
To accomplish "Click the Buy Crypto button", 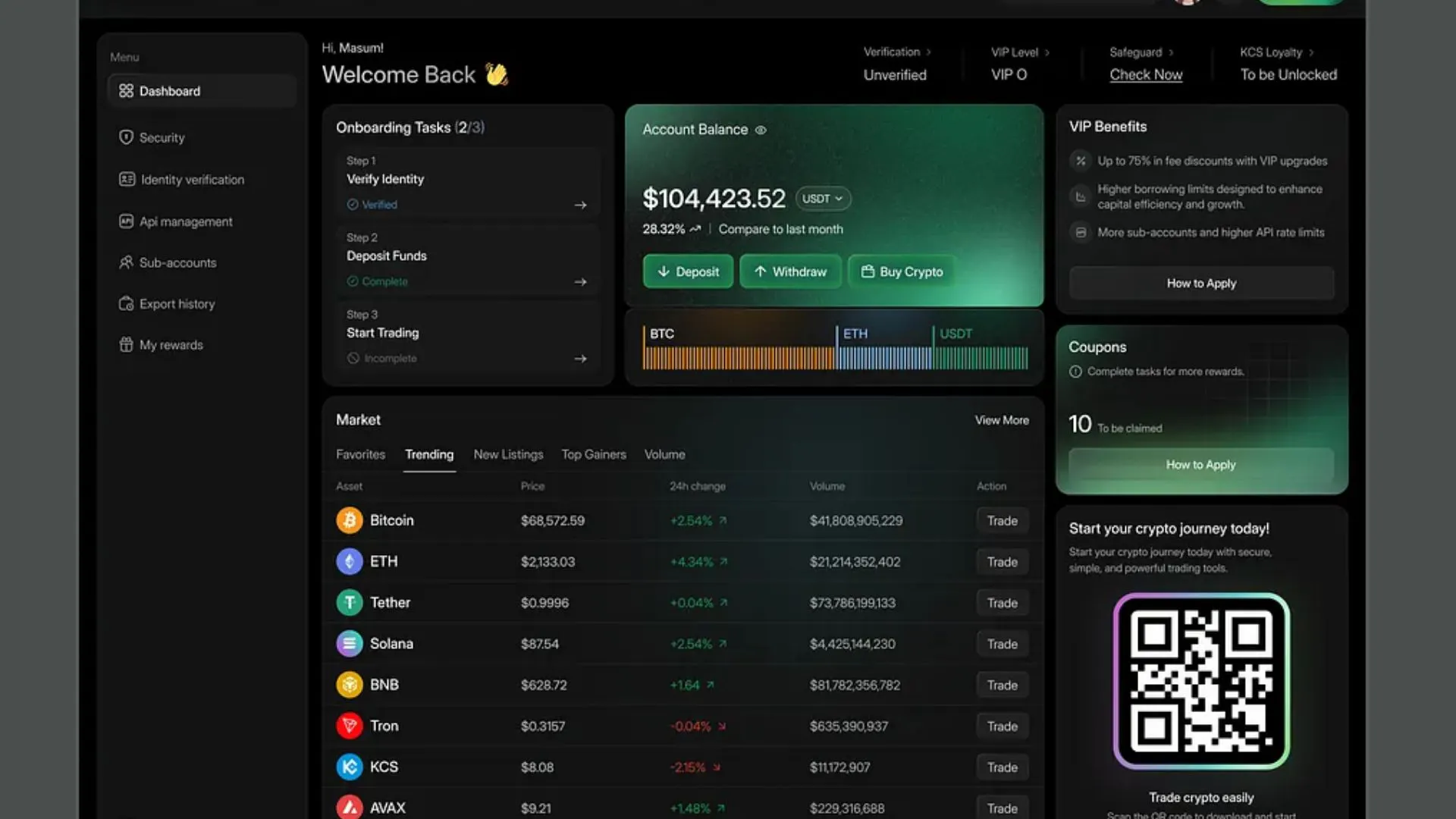I will tap(902, 271).
